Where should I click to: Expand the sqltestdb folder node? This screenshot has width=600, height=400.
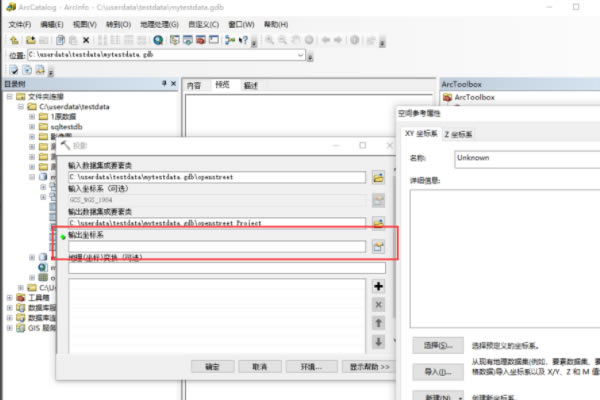coord(32,127)
